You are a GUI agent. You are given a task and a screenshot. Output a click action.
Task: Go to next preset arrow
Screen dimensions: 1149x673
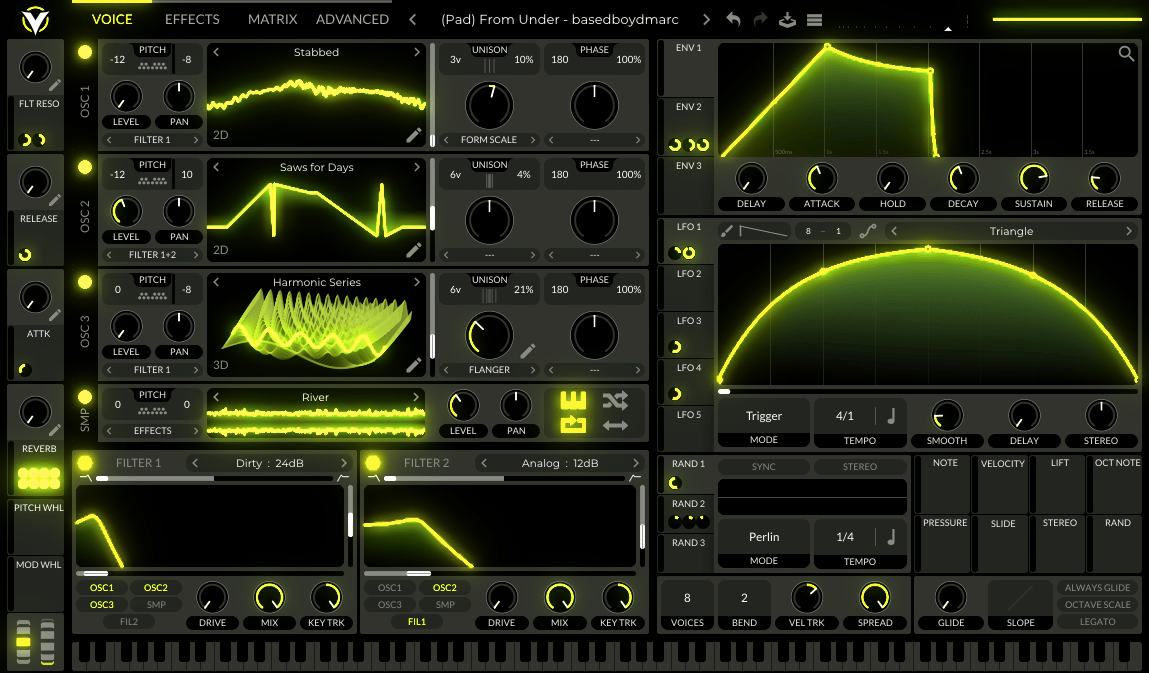coord(706,20)
